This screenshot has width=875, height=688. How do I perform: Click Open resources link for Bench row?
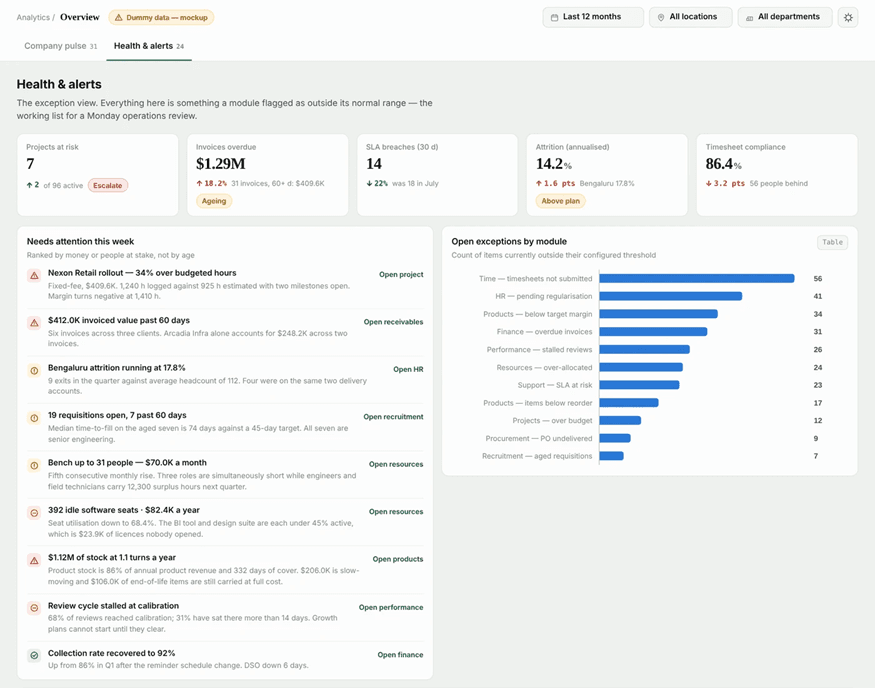[x=396, y=464]
